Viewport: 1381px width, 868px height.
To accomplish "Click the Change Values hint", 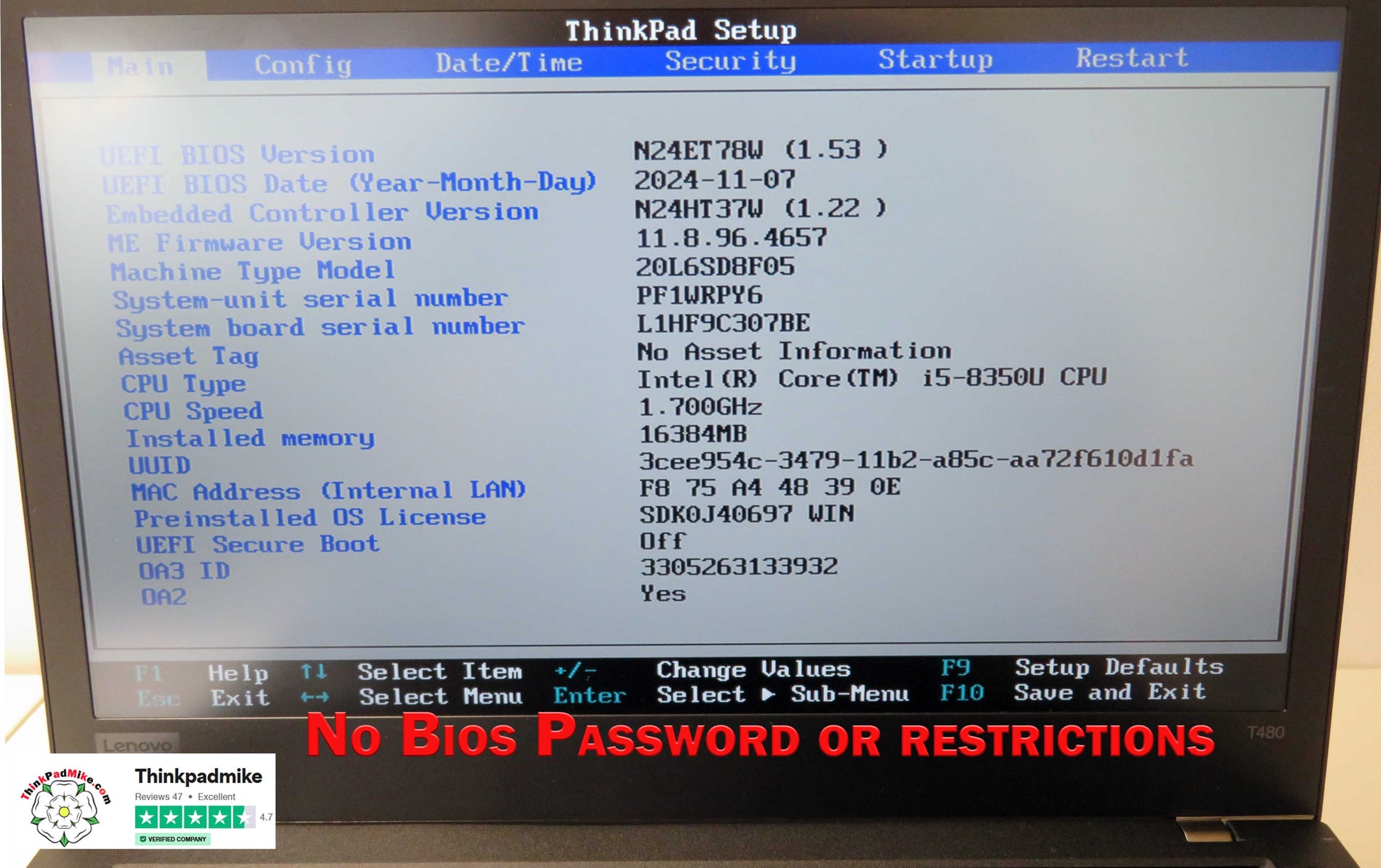I will pyautogui.click(x=754, y=669).
